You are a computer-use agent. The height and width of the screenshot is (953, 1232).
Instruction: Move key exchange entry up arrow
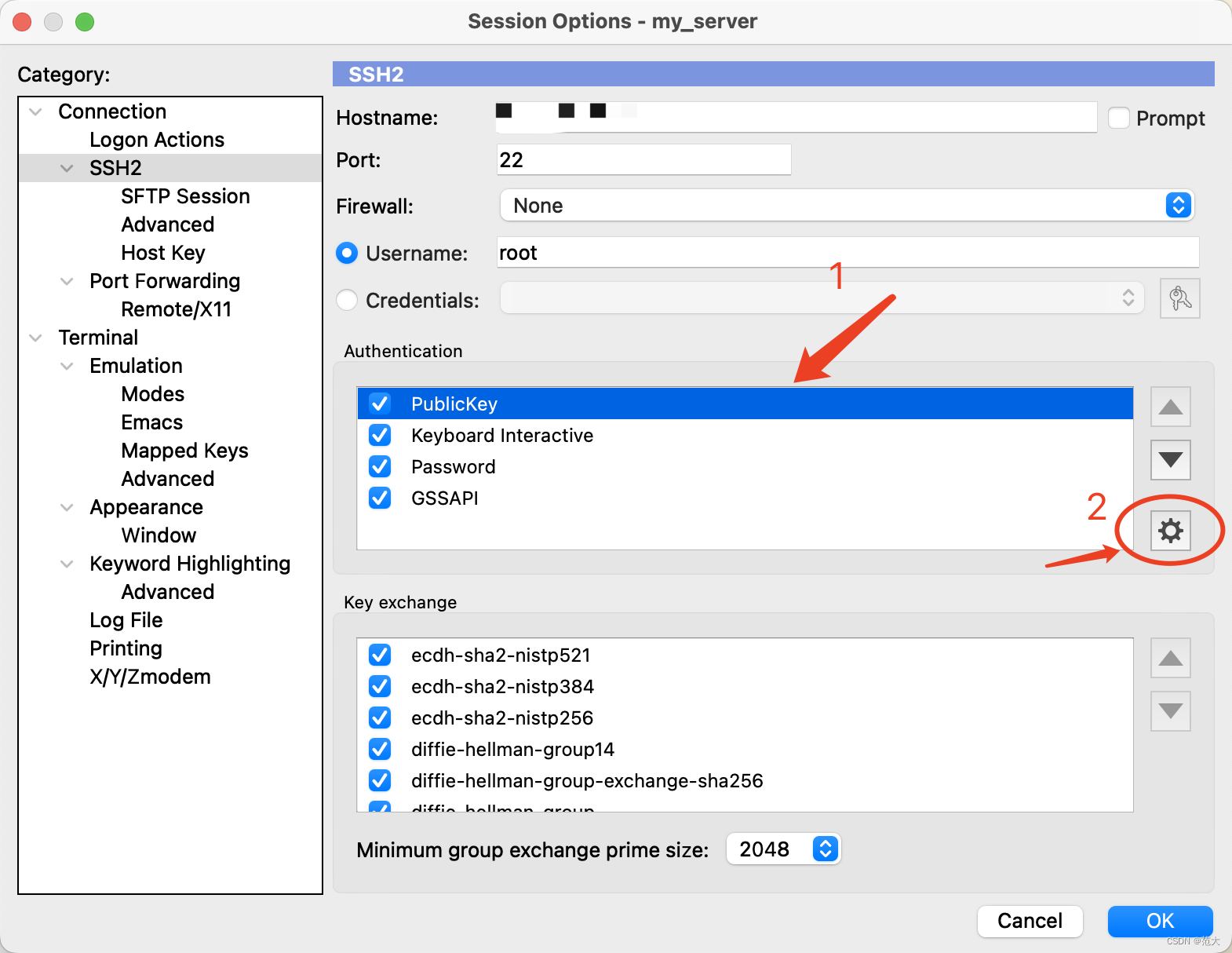1170,658
